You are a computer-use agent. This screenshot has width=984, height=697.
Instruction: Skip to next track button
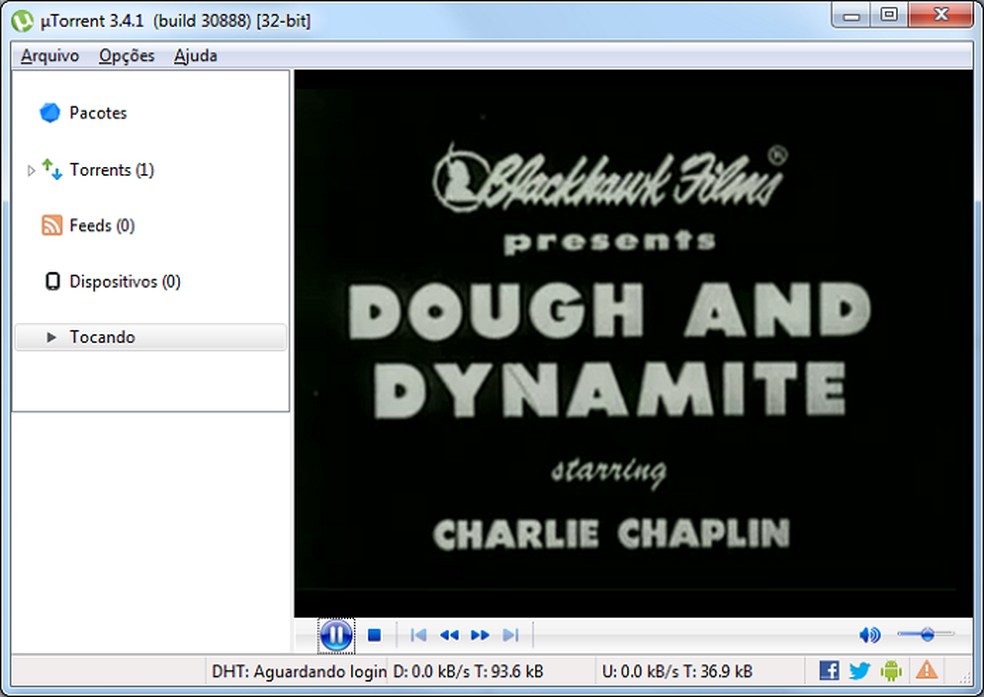tap(511, 636)
